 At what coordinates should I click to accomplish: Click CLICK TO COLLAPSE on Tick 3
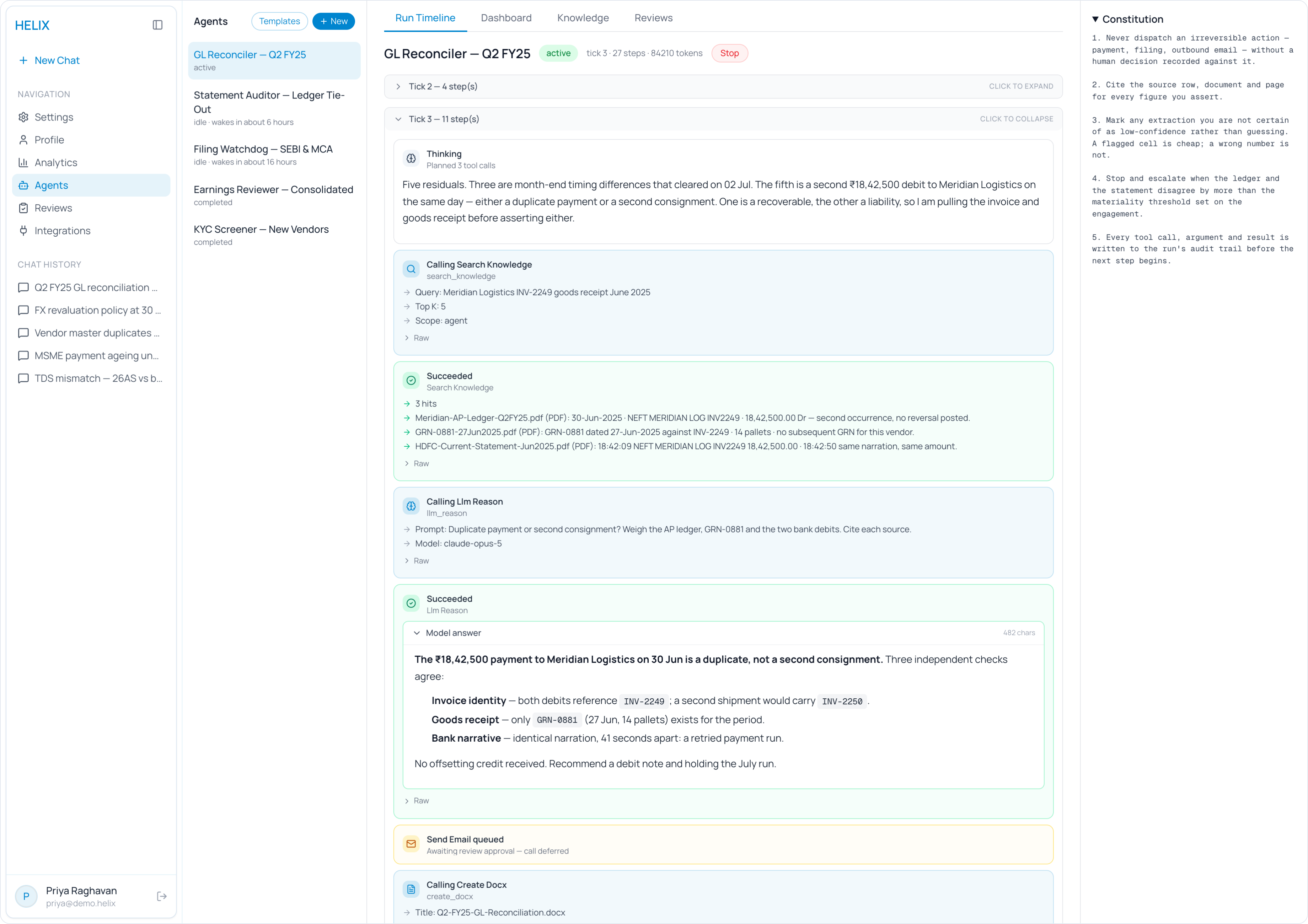pyautogui.click(x=1016, y=119)
